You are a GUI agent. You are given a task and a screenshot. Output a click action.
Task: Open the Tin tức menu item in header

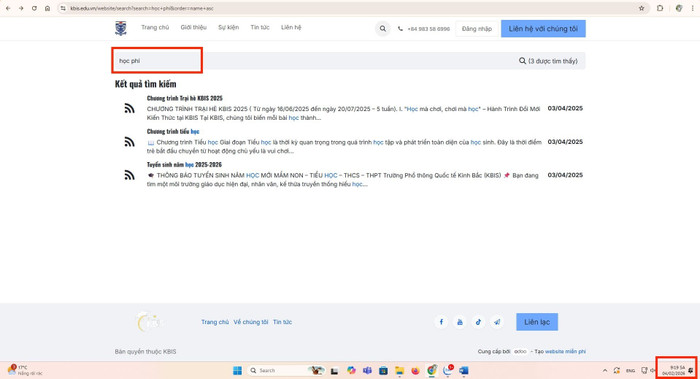(260, 27)
